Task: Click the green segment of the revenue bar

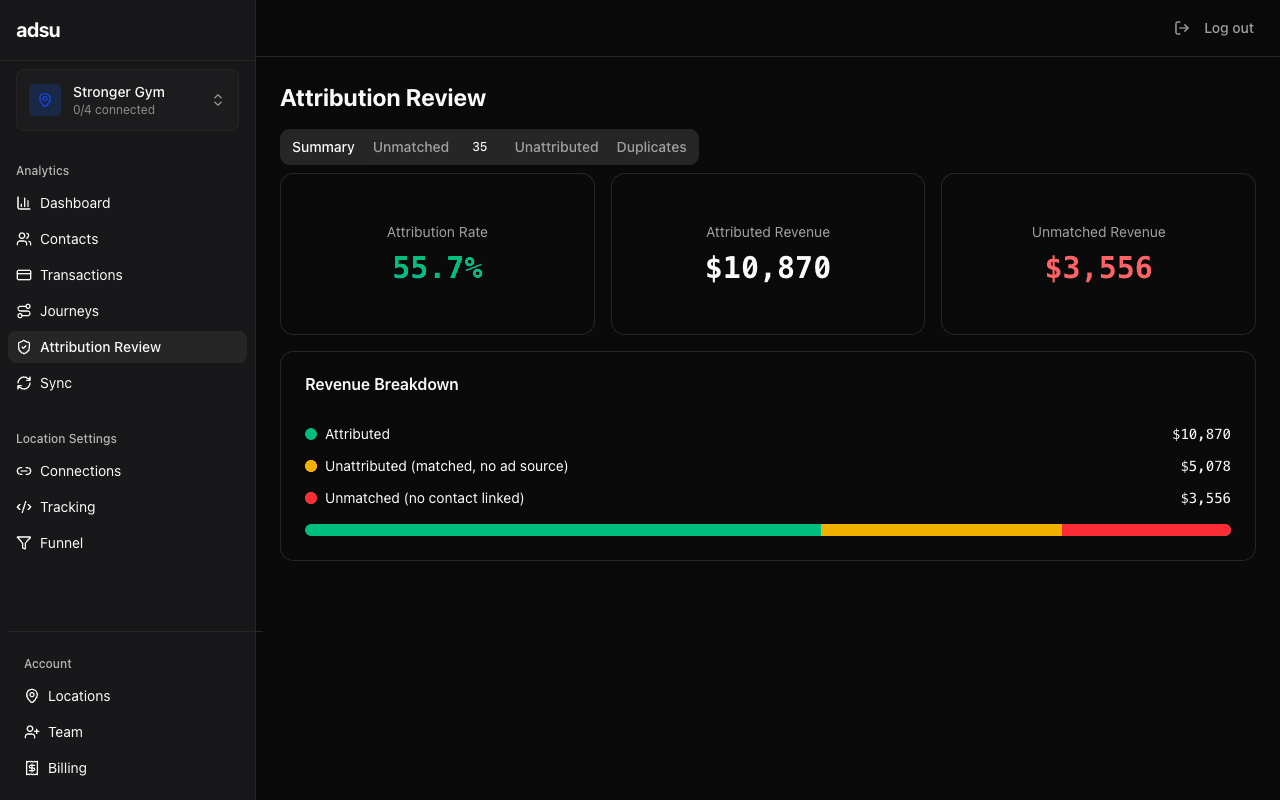Action: pyautogui.click(x=560, y=530)
